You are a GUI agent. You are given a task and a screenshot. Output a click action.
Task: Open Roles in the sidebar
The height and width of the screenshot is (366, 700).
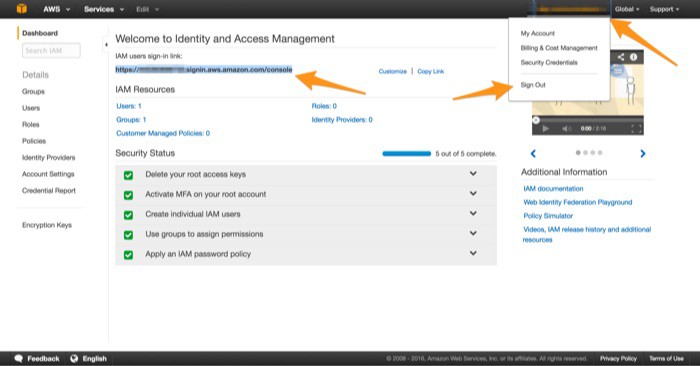coord(30,125)
